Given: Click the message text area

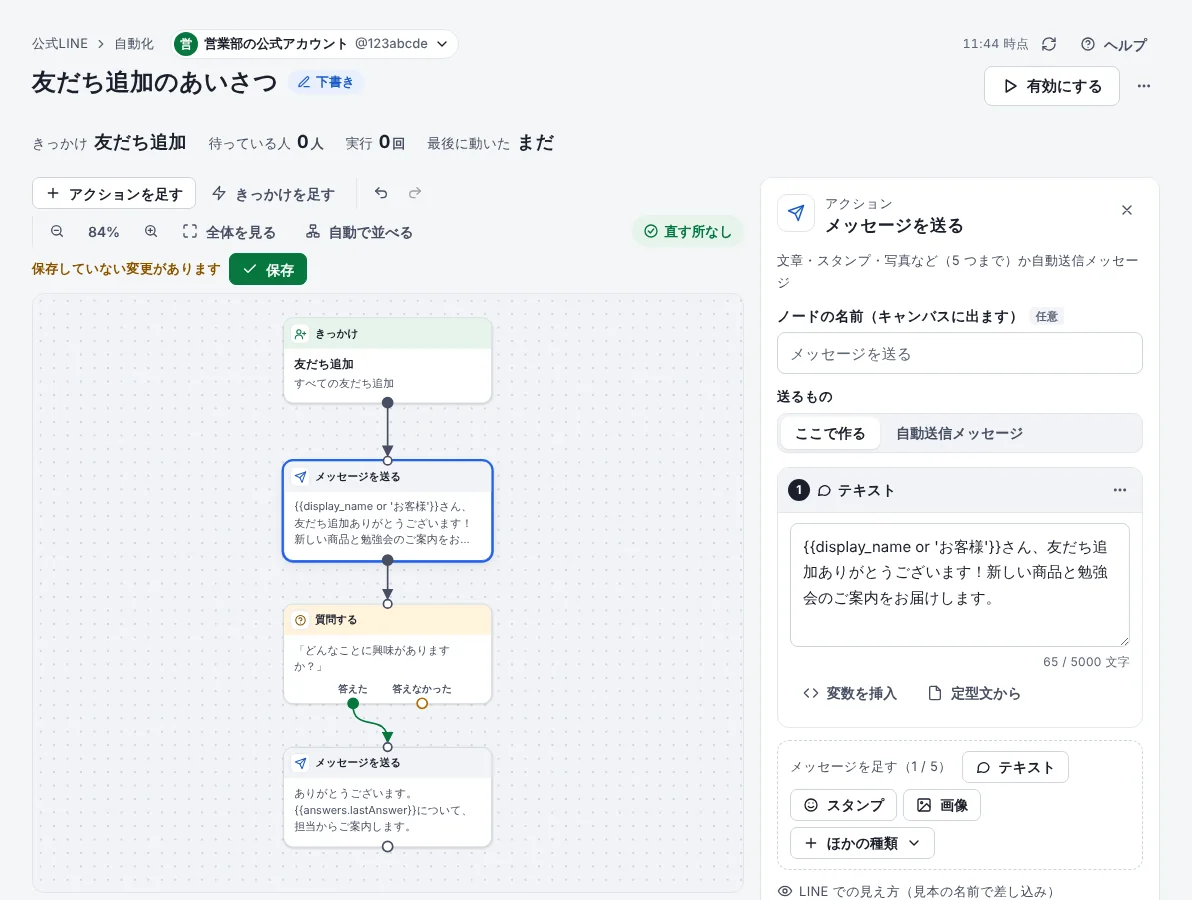Looking at the screenshot, I should [x=959, y=585].
